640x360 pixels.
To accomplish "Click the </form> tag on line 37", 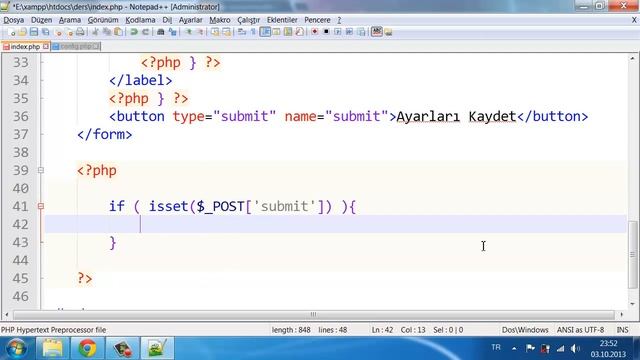I will (x=104, y=134).
